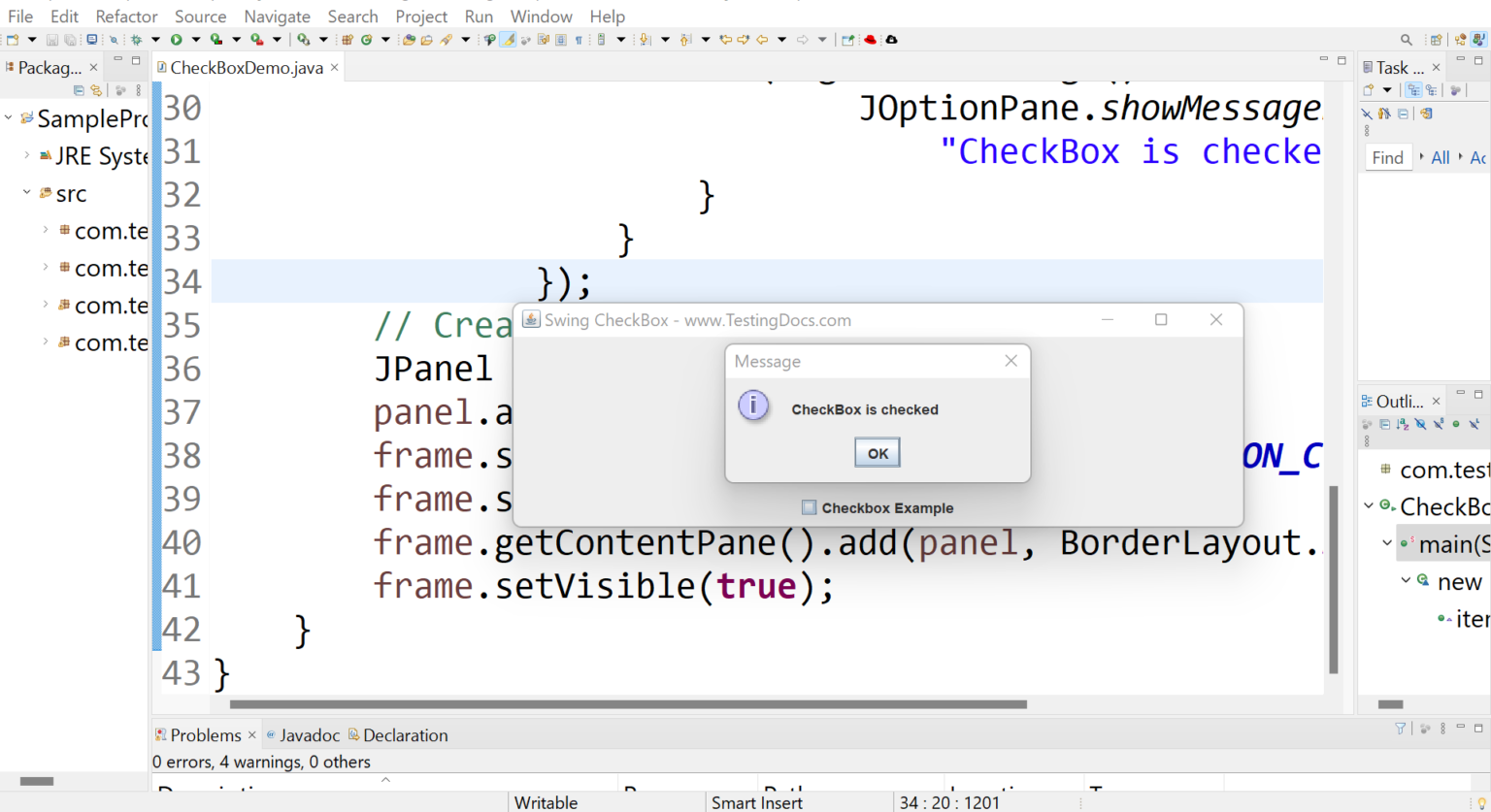This screenshot has height=812, width=1491.
Task: Enable Focus on Active Task mode
Action: coord(1455,89)
